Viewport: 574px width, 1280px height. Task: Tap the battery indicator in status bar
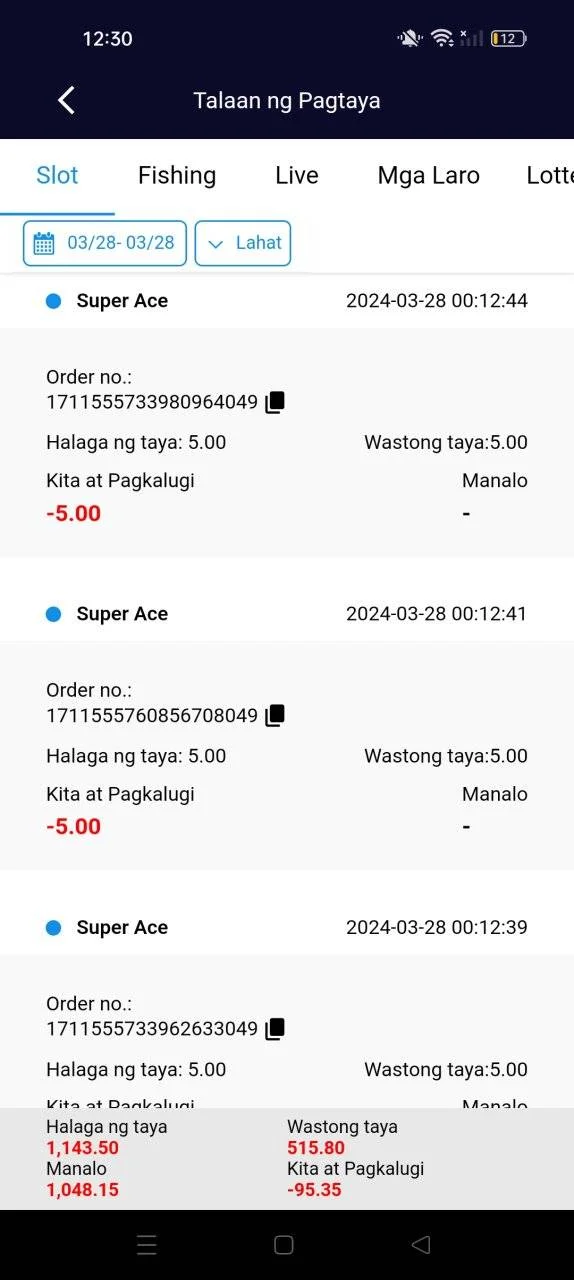tap(508, 38)
